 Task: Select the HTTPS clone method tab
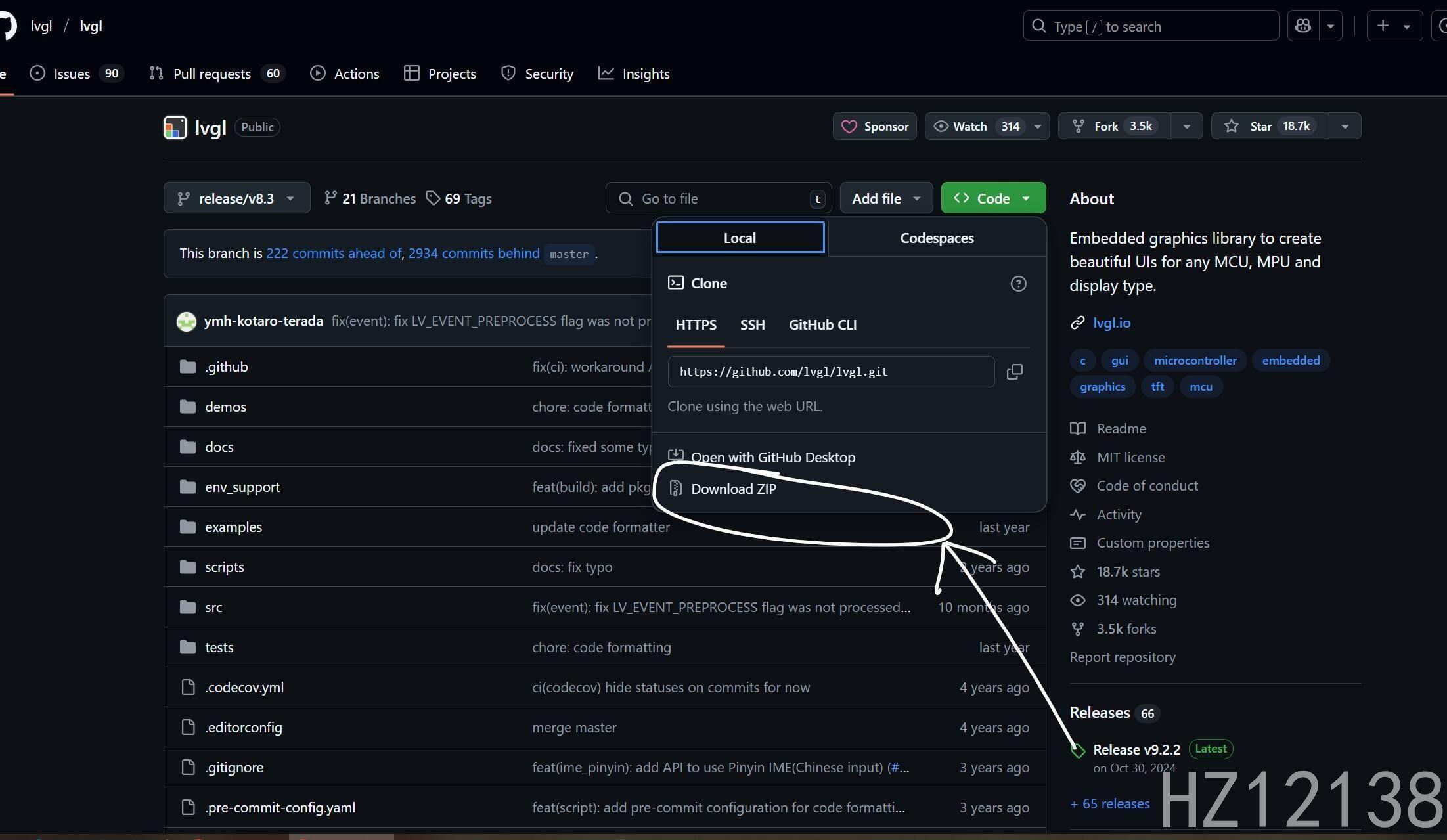[696, 324]
